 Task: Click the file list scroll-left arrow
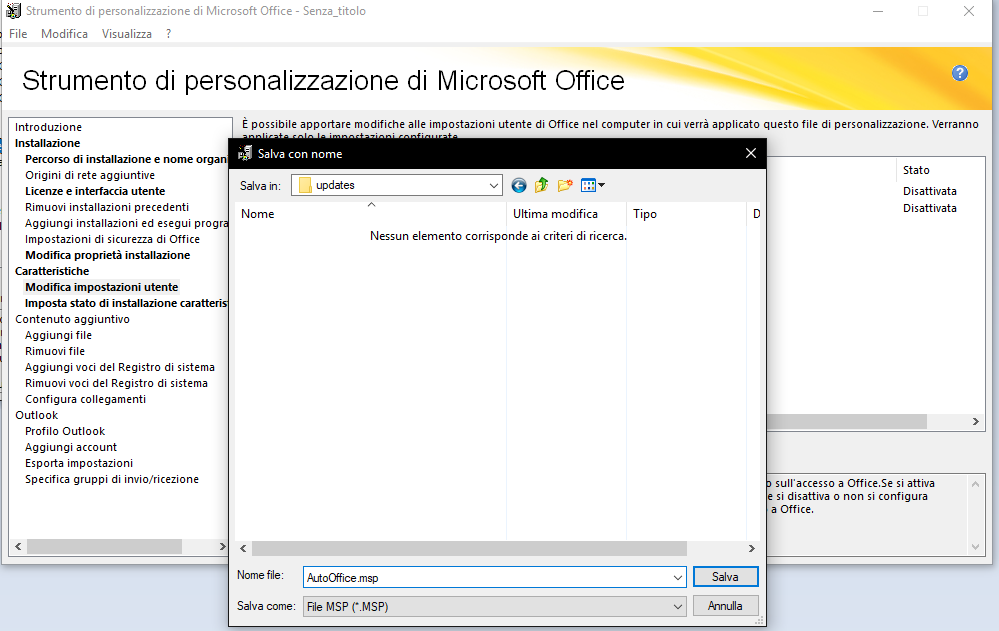pyautogui.click(x=243, y=548)
